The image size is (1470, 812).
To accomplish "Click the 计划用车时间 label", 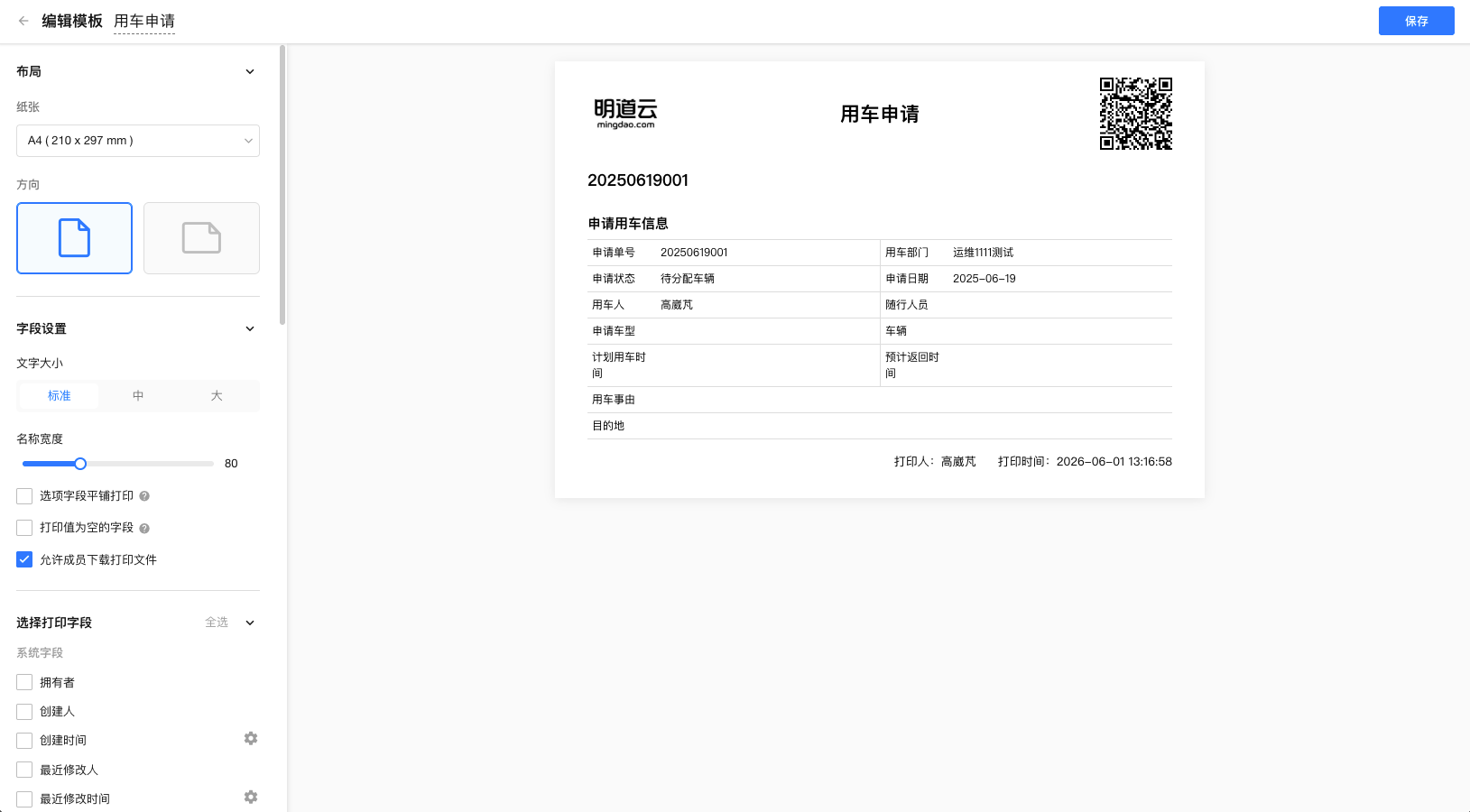I will pyautogui.click(x=619, y=365).
